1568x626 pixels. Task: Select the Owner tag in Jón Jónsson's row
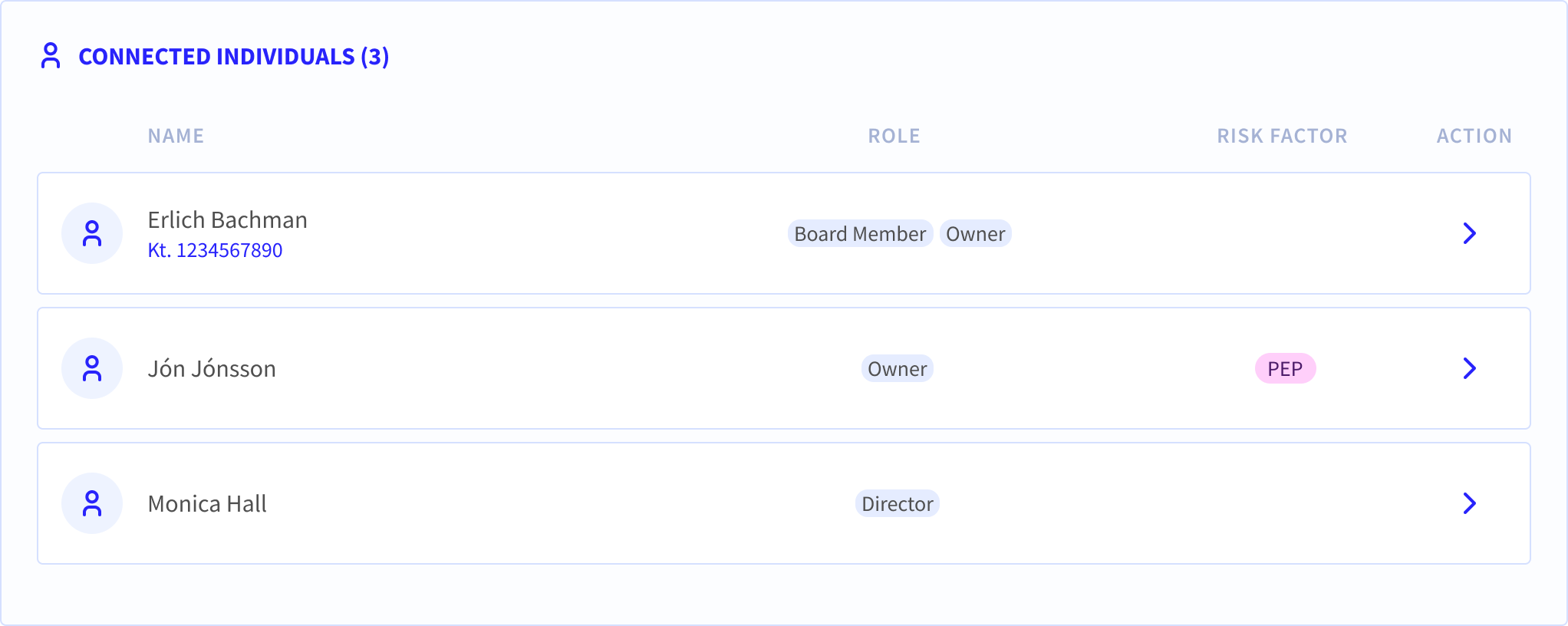pyautogui.click(x=897, y=368)
